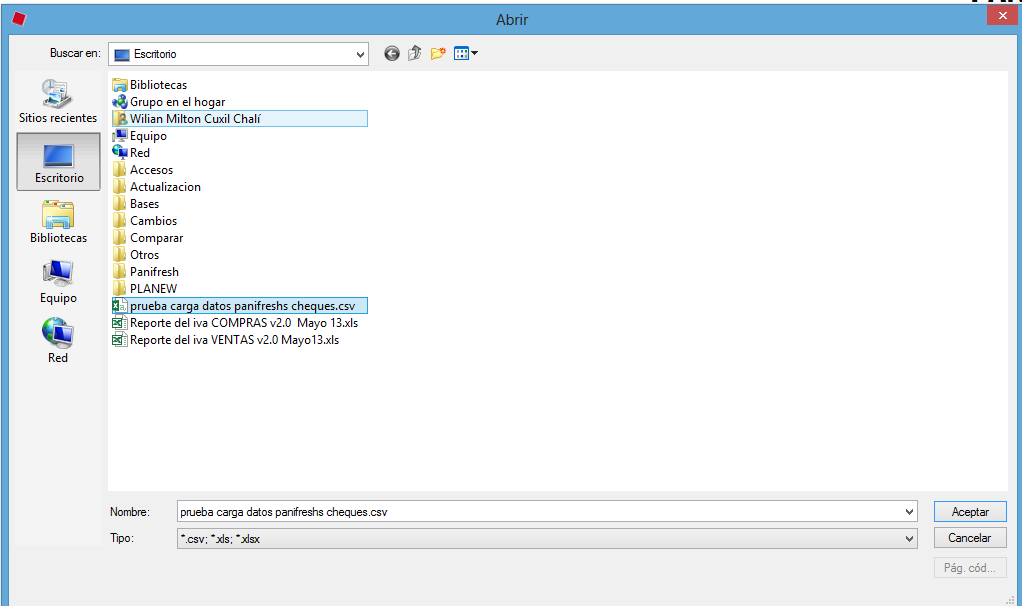Go back using the toolbar back arrow

point(392,54)
